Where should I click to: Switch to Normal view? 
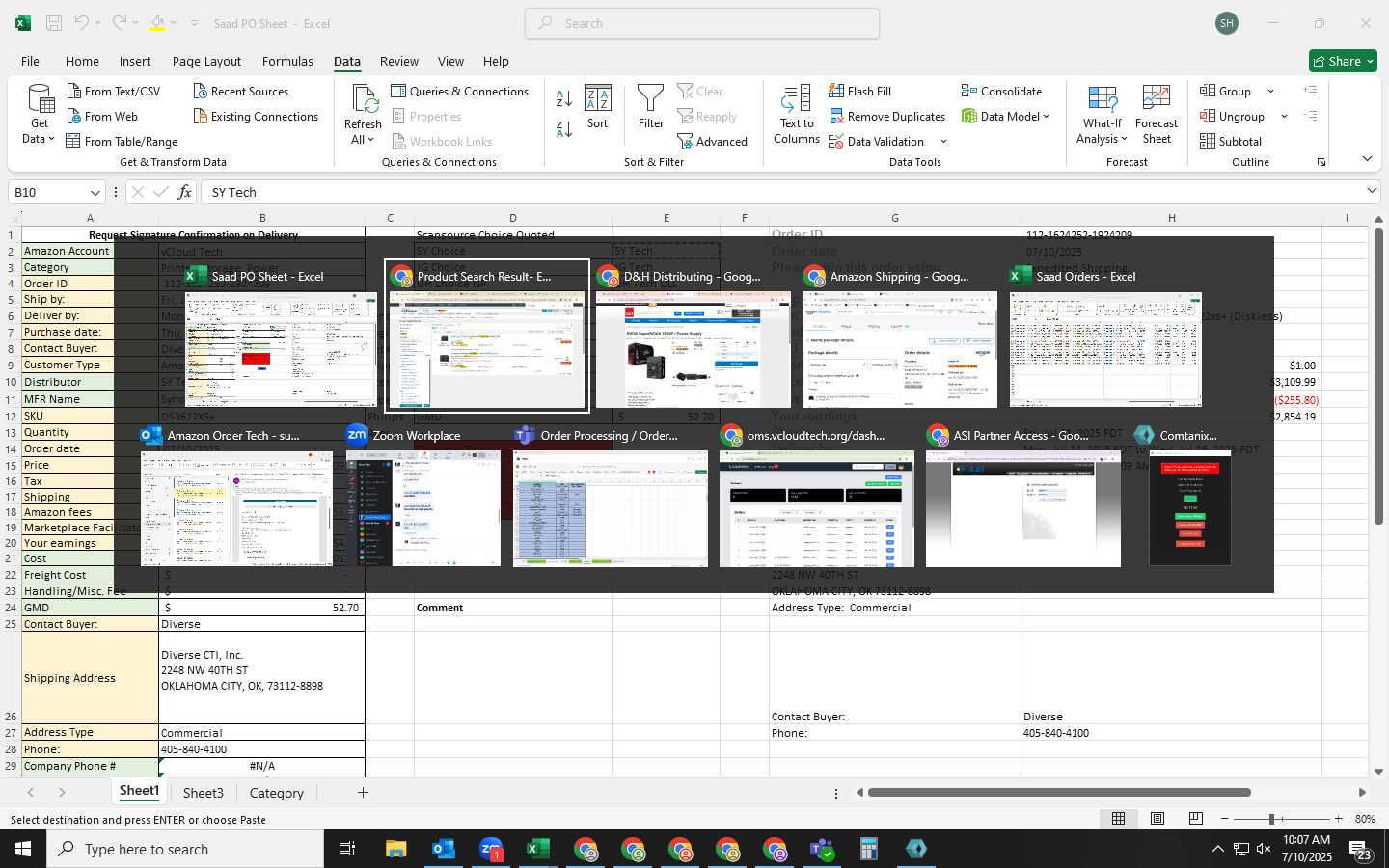coord(1118,818)
